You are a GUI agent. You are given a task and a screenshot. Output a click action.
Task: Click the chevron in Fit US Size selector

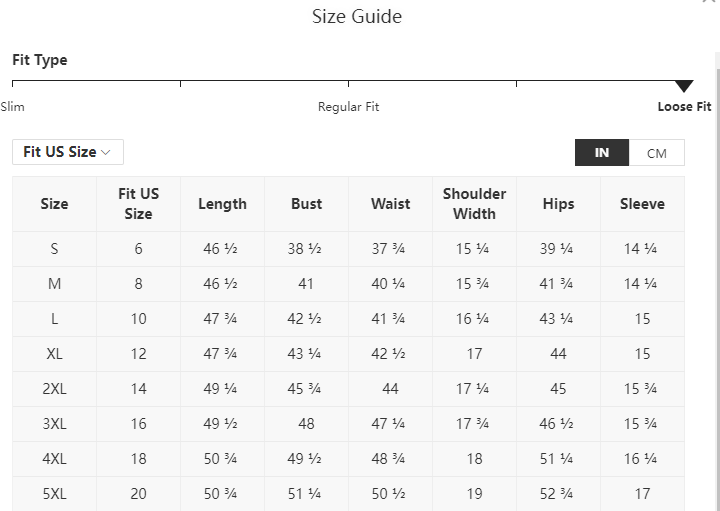(x=106, y=152)
